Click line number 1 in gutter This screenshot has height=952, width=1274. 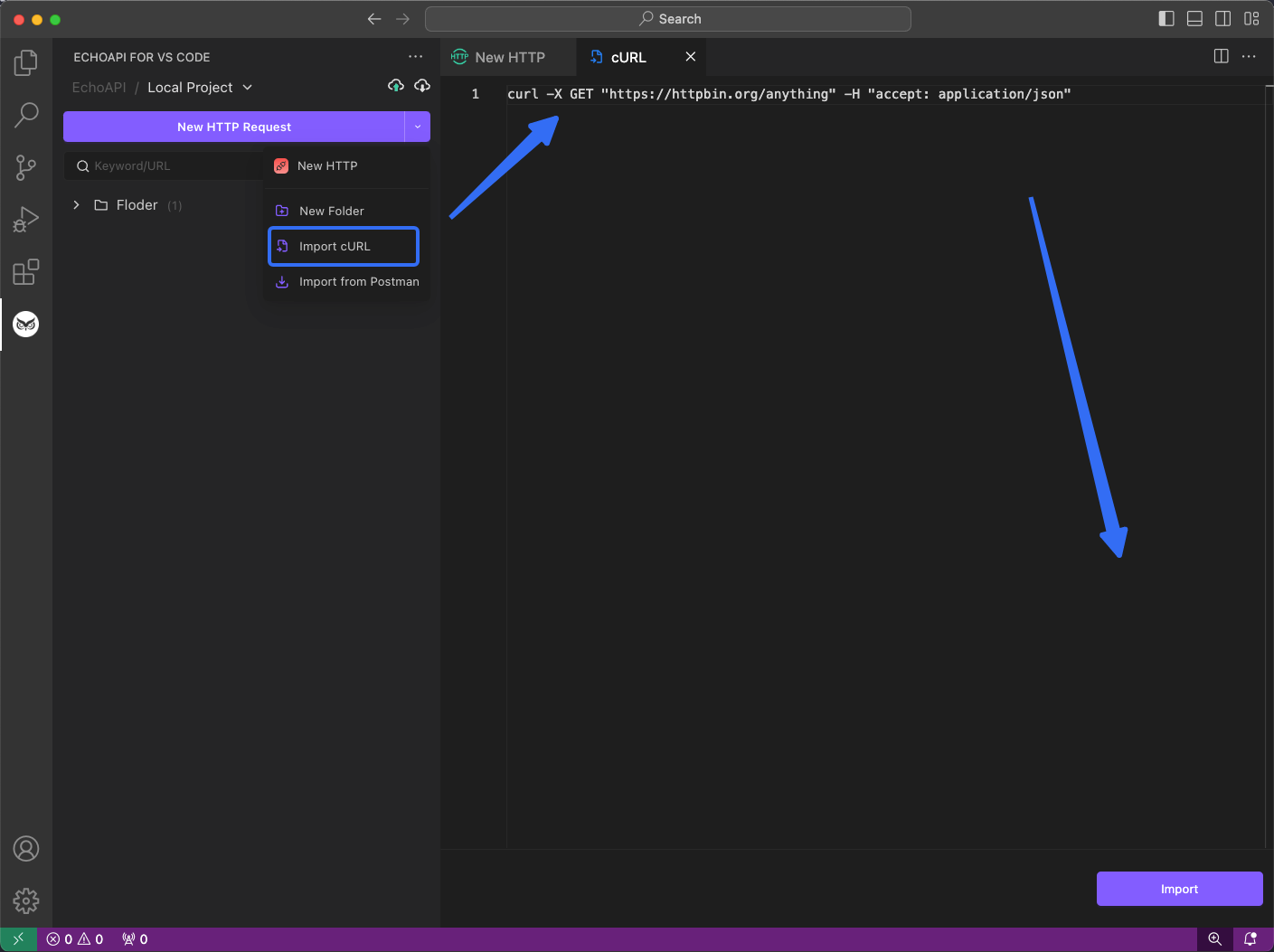(476, 94)
